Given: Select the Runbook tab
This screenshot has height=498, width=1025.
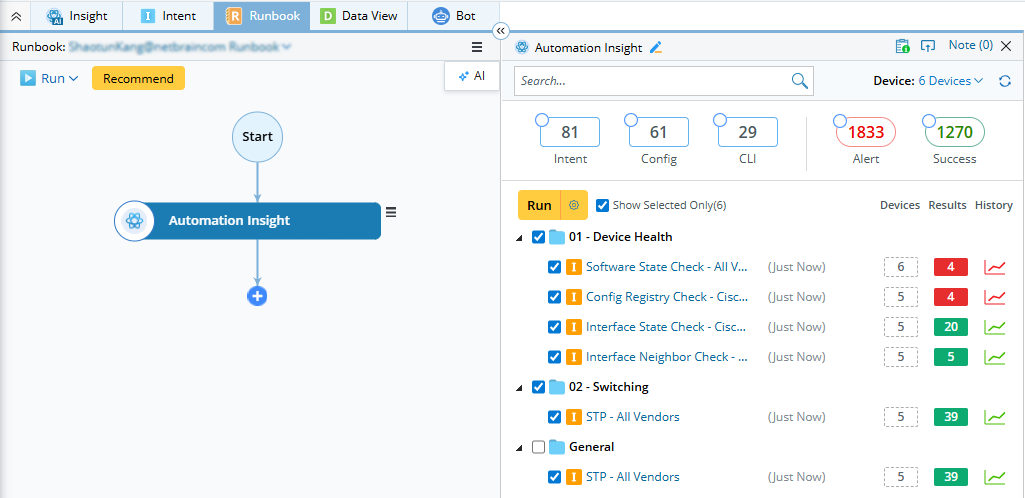Looking at the screenshot, I should [x=261, y=16].
